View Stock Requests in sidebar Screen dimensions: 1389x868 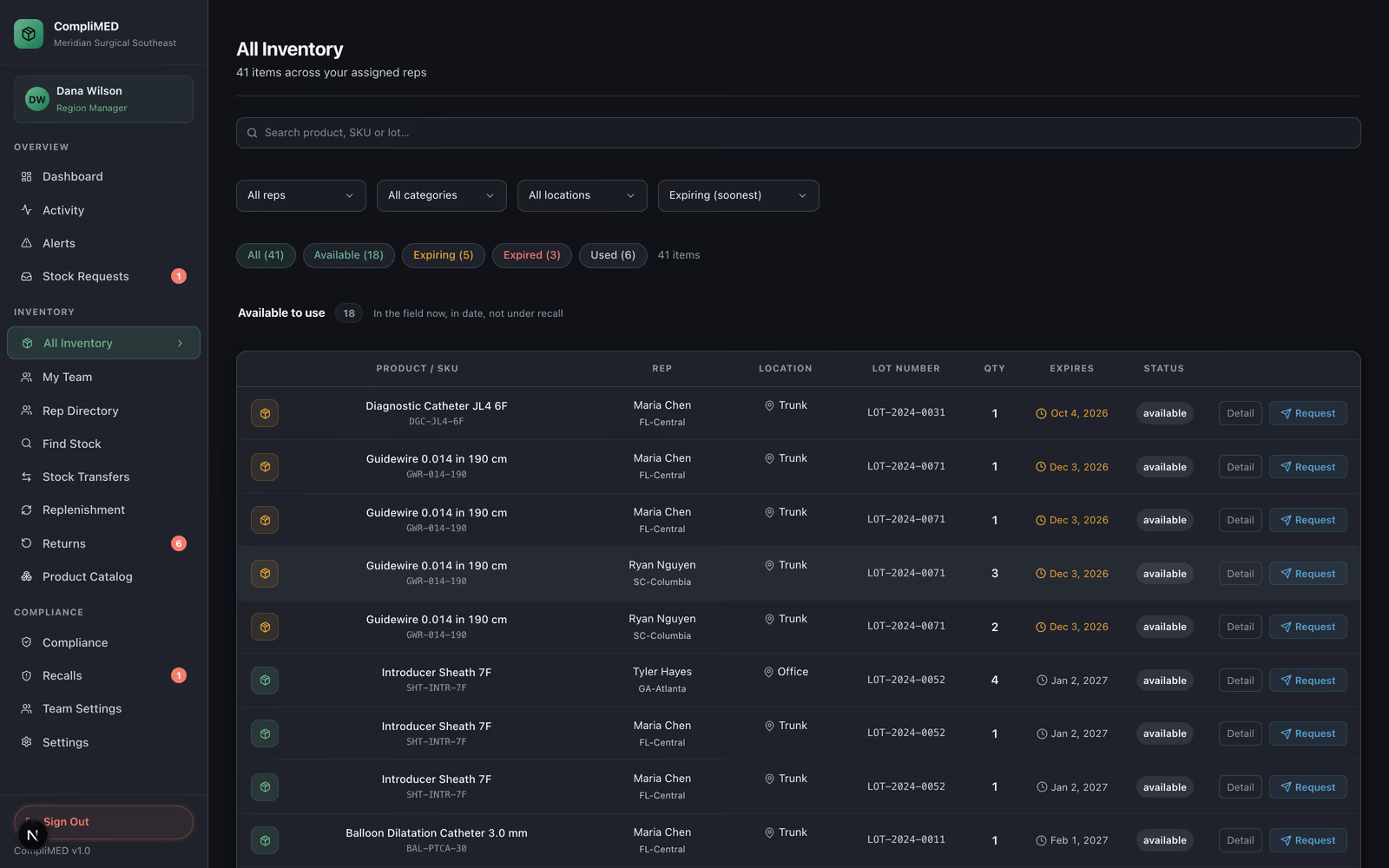tap(103, 276)
